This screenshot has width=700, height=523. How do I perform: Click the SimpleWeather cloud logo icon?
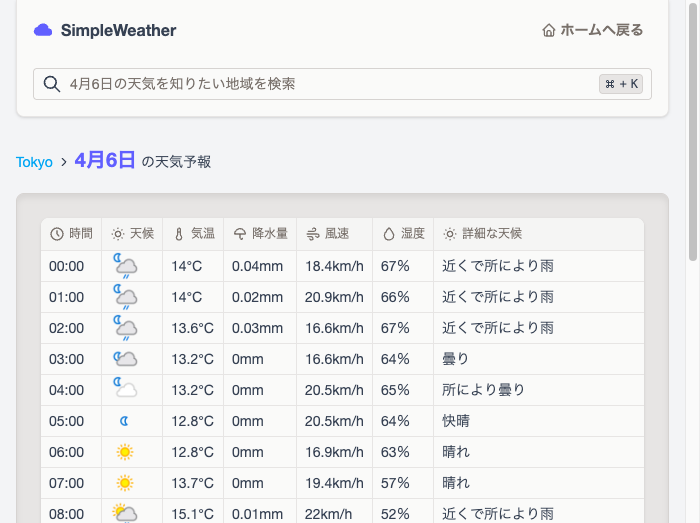click(43, 30)
